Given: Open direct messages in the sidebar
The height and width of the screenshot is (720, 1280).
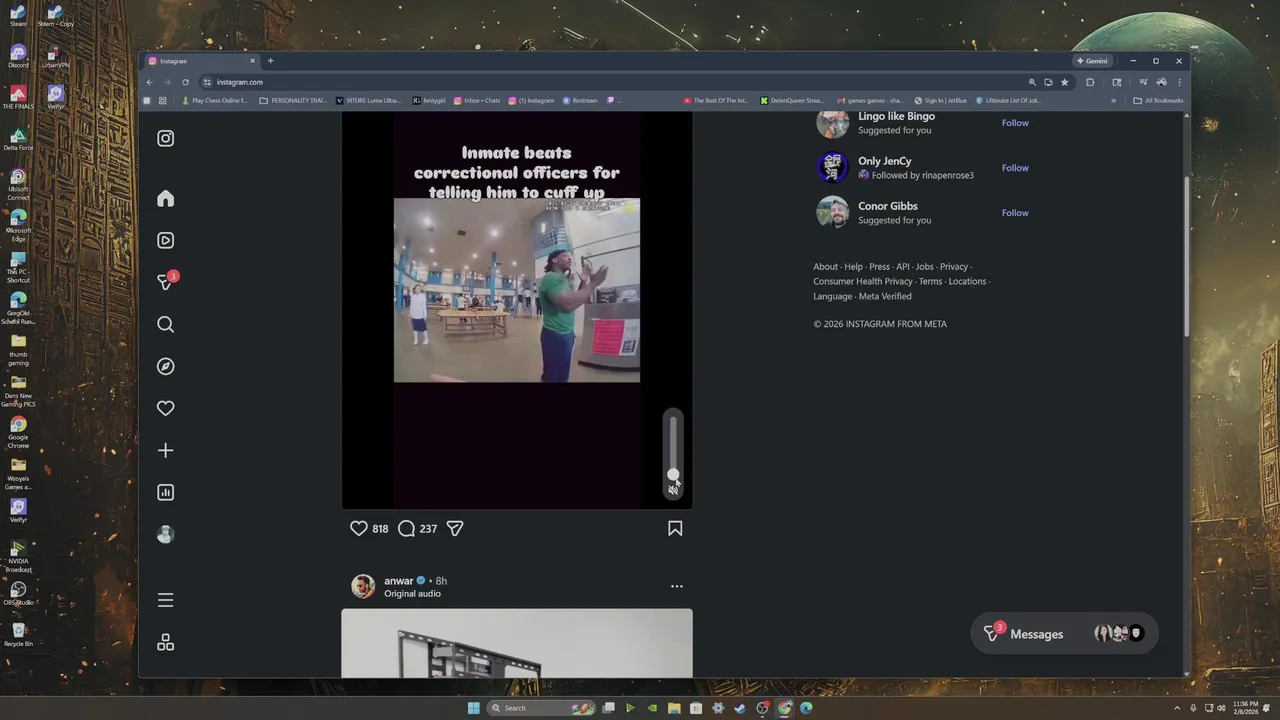Looking at the screenshot, I should (166, 282).
